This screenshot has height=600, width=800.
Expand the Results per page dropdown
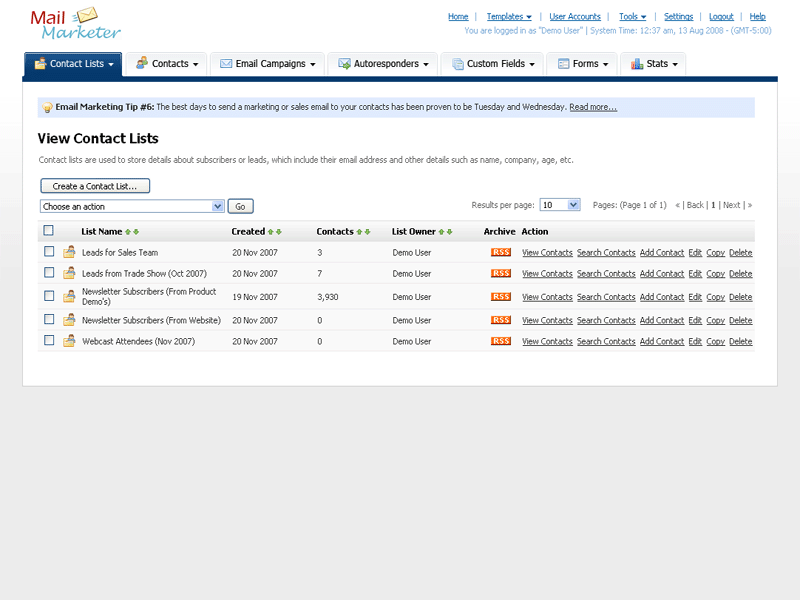point(560,205)
